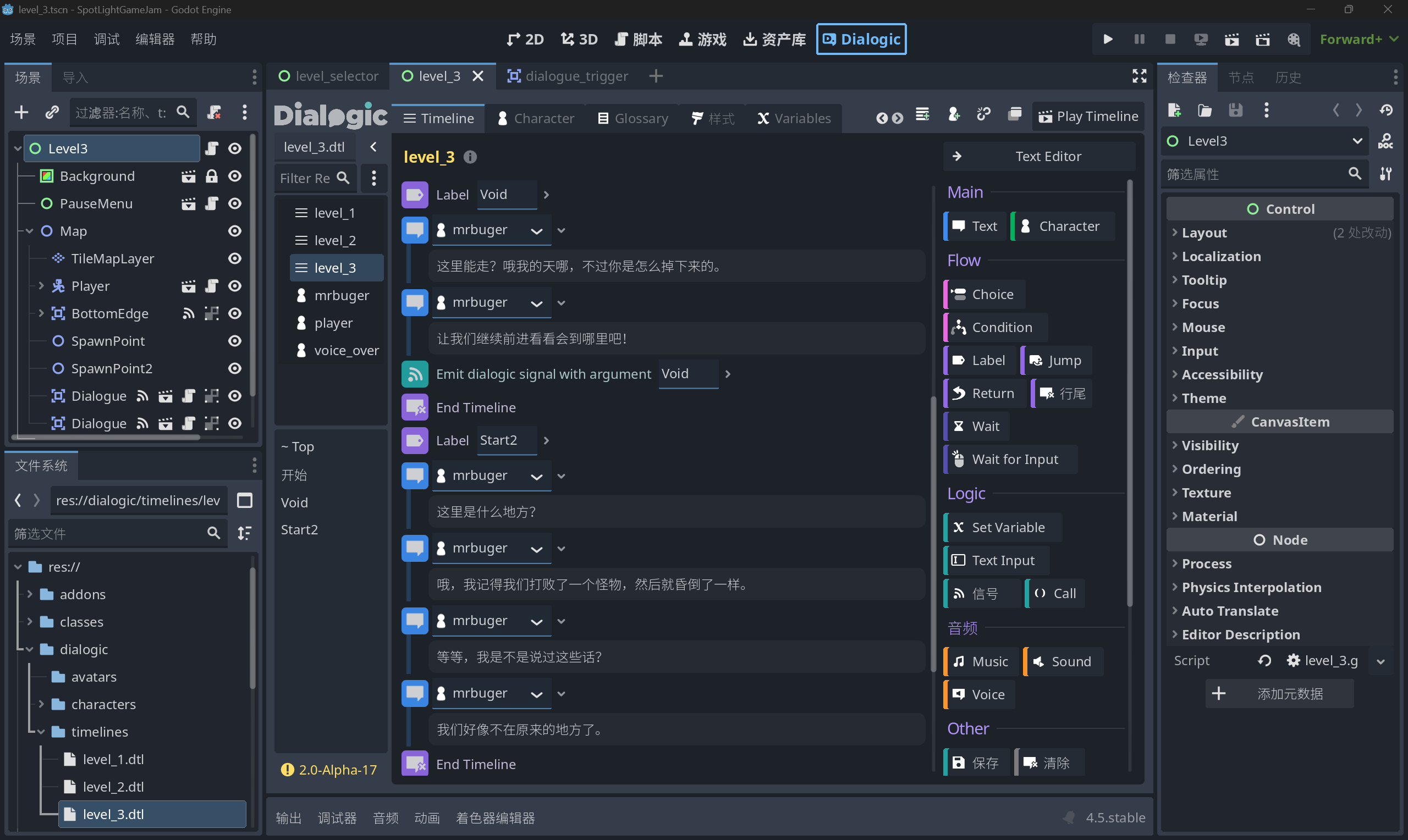Run the project from the top toolbar
This screenshot has height=840, width=1408.
click(x=1107, y=39)
